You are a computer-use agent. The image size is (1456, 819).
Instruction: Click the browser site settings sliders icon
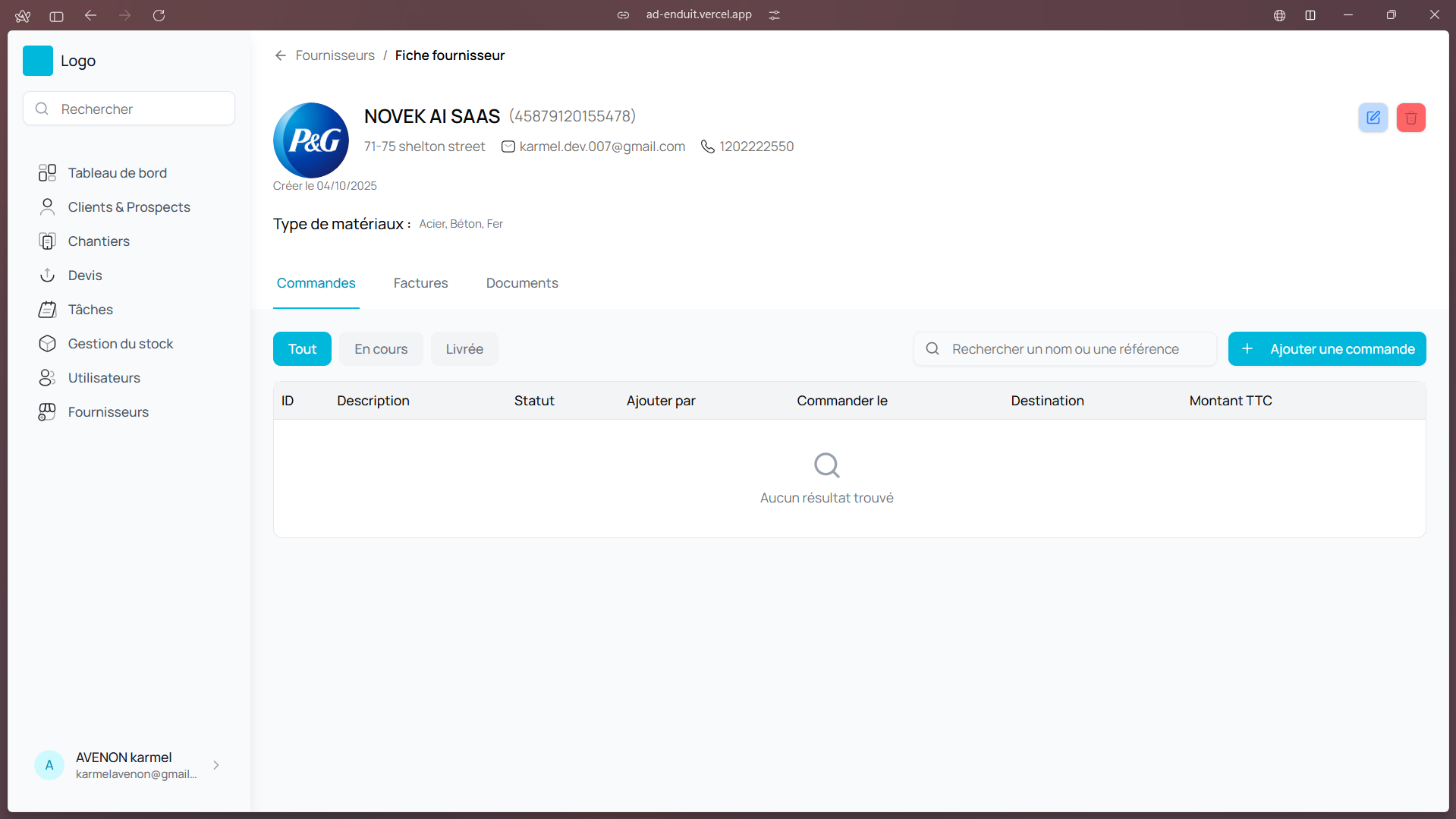[x=774, y=15]
